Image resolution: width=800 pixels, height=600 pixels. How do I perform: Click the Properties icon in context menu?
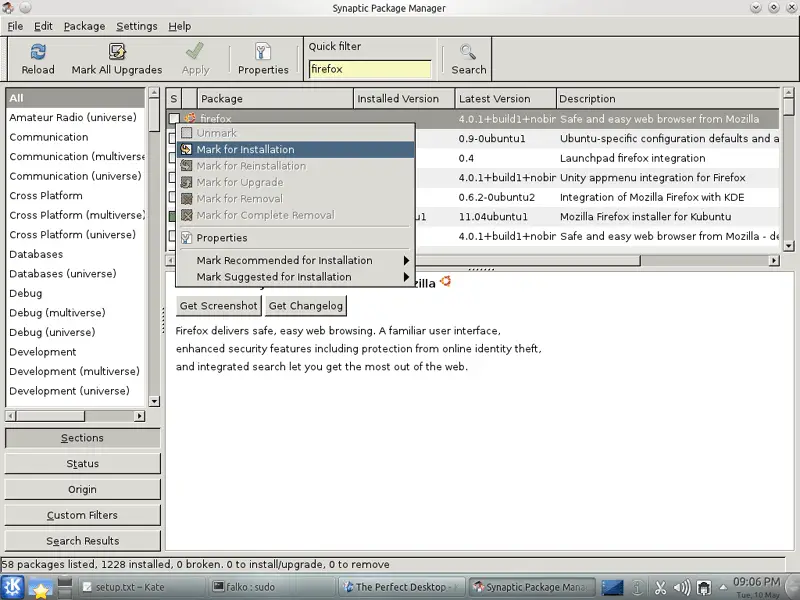pos(186,238)
